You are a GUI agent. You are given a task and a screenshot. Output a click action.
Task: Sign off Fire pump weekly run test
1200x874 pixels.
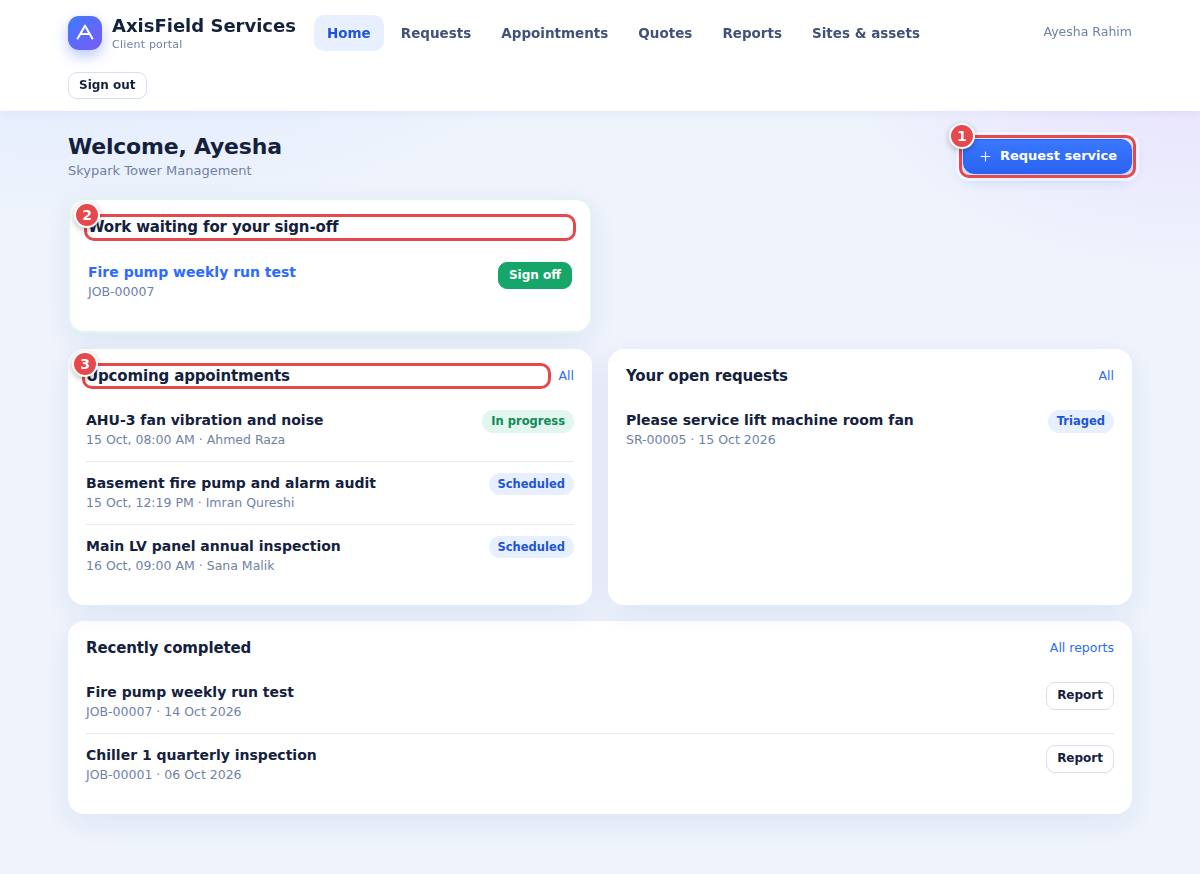[535, 275]
